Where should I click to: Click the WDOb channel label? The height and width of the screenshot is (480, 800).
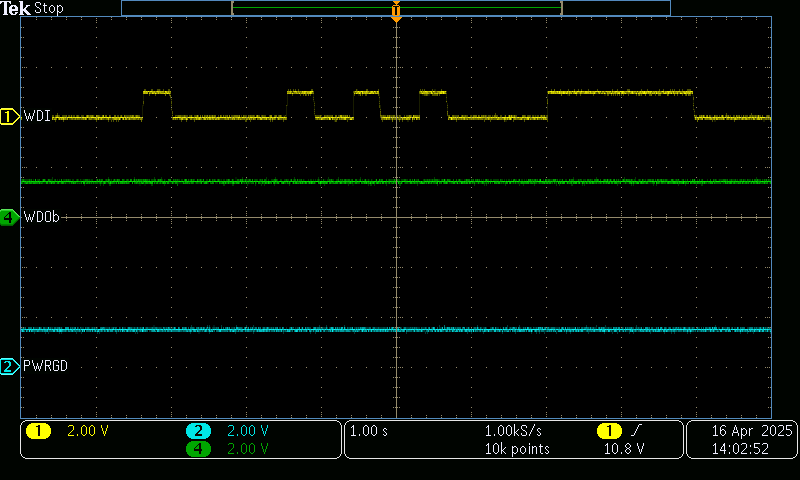(42, 217)
